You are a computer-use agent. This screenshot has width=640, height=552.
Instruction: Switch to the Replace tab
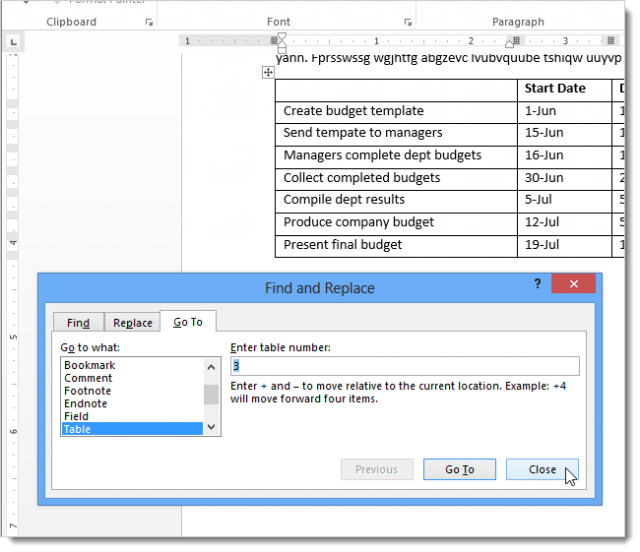(132, 323)
